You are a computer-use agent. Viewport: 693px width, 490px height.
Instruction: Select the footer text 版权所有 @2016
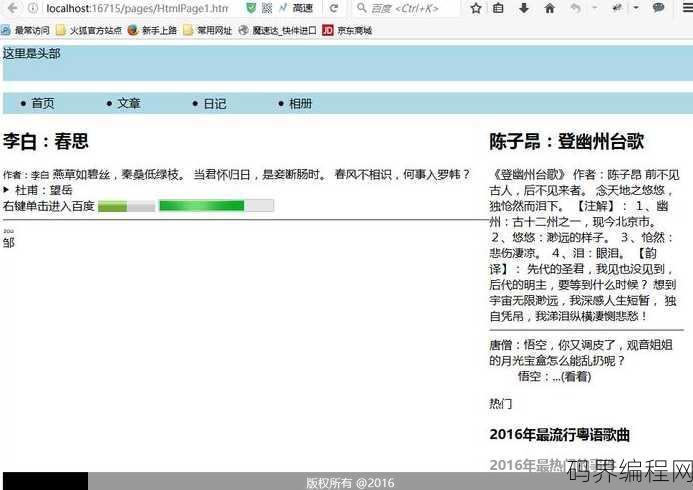(x=350, y=483)
